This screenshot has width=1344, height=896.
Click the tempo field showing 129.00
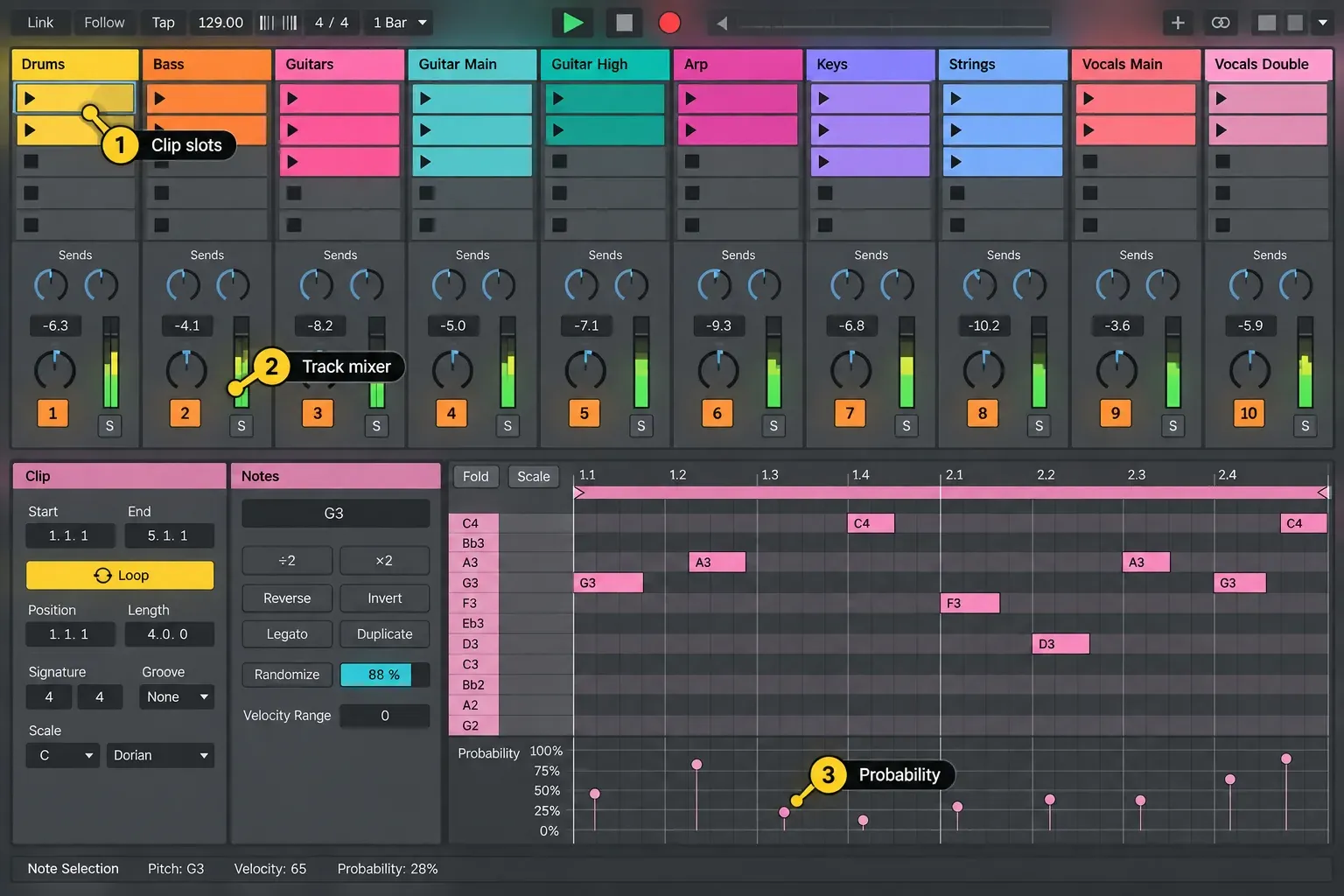pos(220,23)
